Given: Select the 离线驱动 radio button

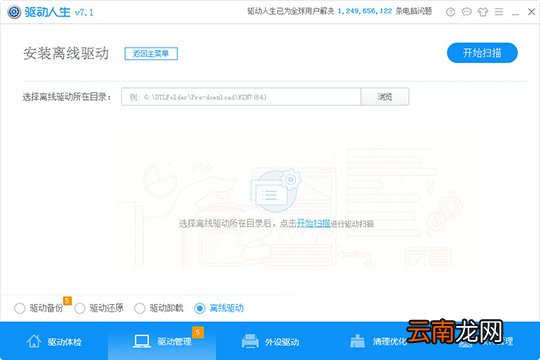Looking at the screenshot, I should point(200,308).
